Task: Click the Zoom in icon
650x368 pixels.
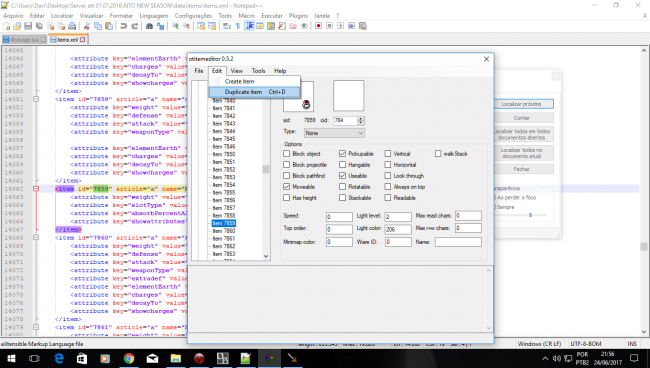Action: pos(175,26)
